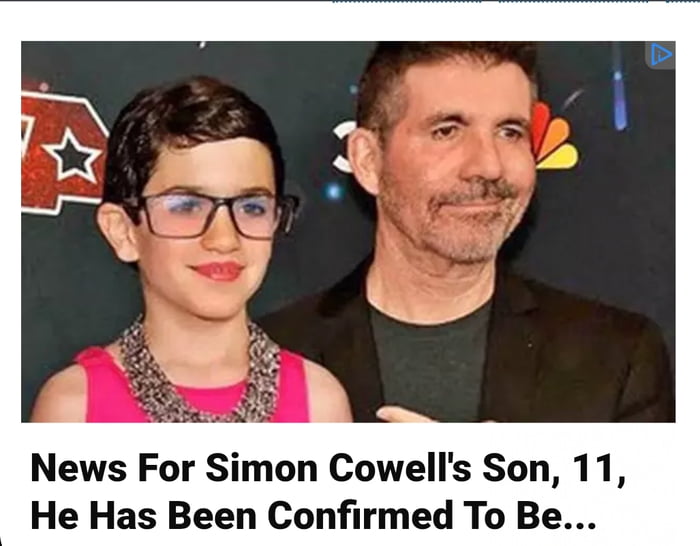Click the 'He Has Been Confirmed To Be...' line
Viewport: 700px width, 546px height.
coord(313,514)
